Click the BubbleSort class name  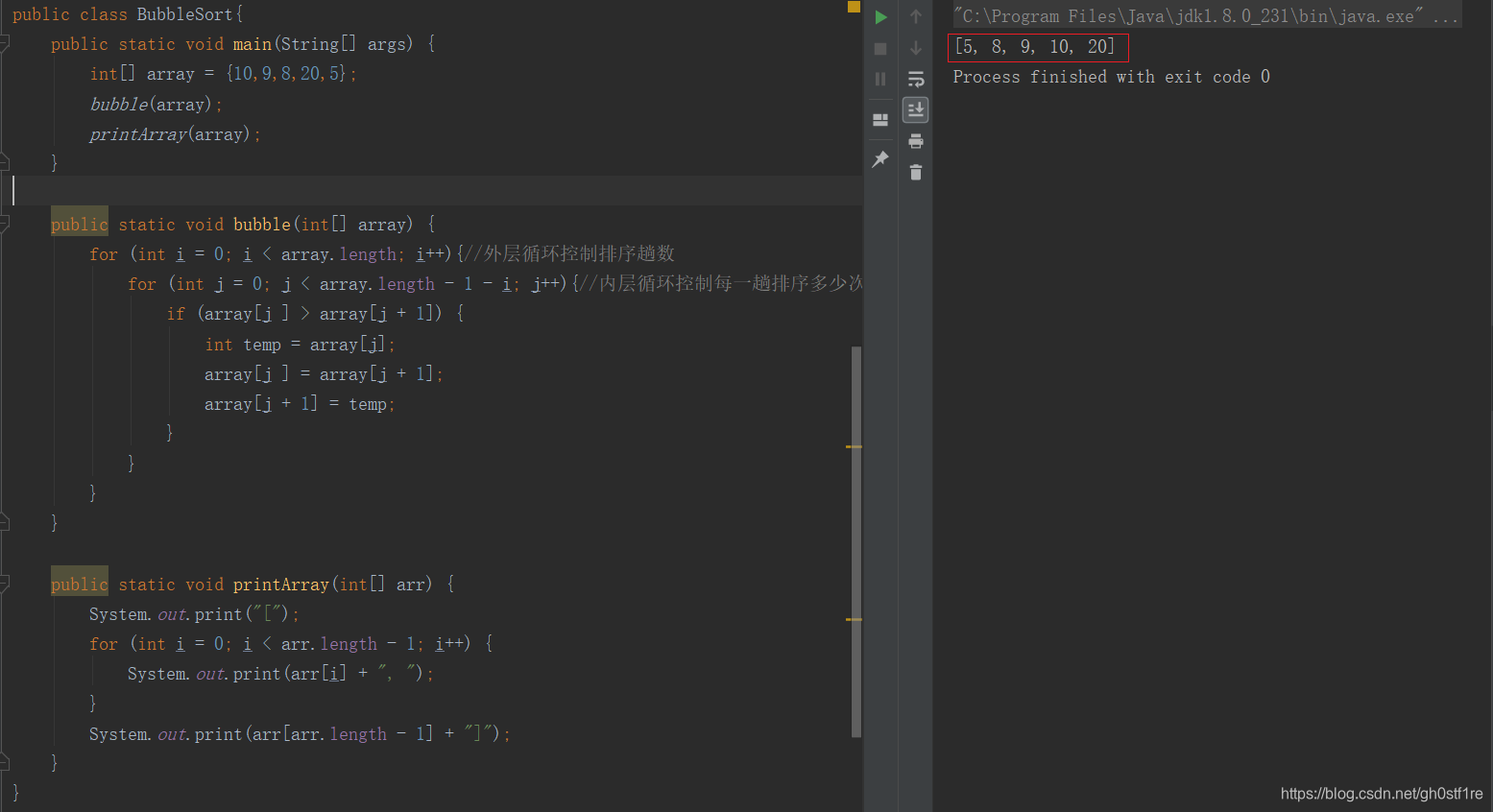coord(185,14)
